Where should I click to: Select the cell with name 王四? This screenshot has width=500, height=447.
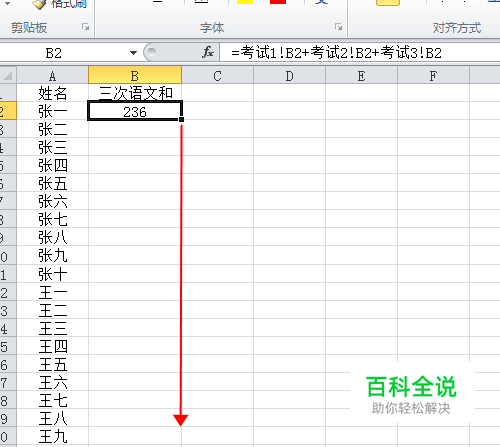pyautogui.click(x=52, y=346)
